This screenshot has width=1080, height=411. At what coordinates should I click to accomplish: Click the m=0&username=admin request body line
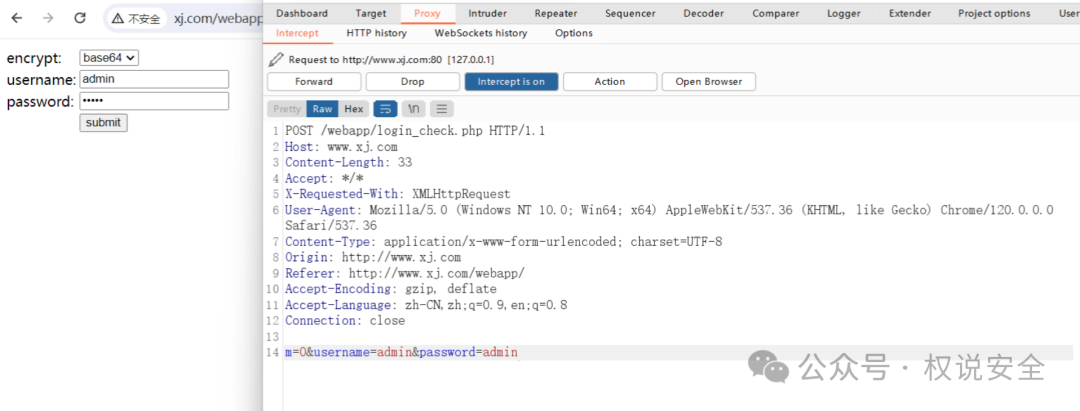(401, 352)
